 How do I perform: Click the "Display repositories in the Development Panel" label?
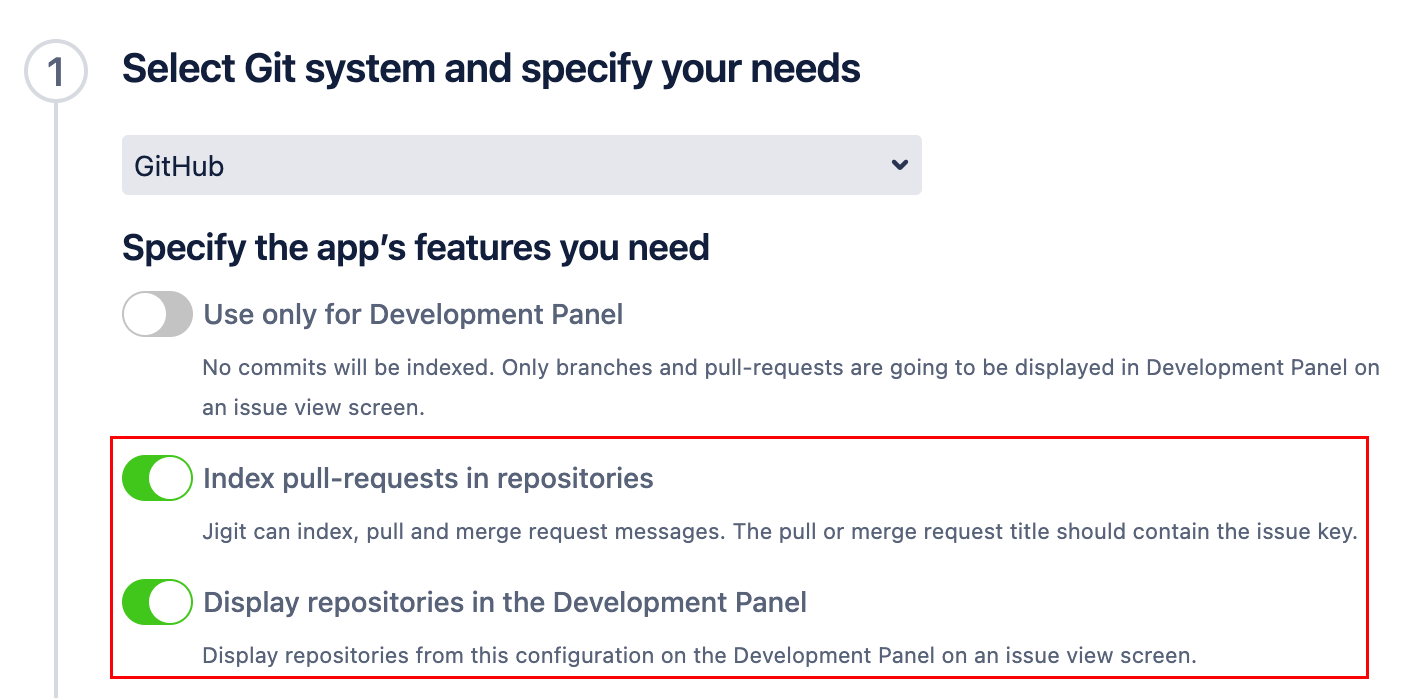[x=505, y=603]
